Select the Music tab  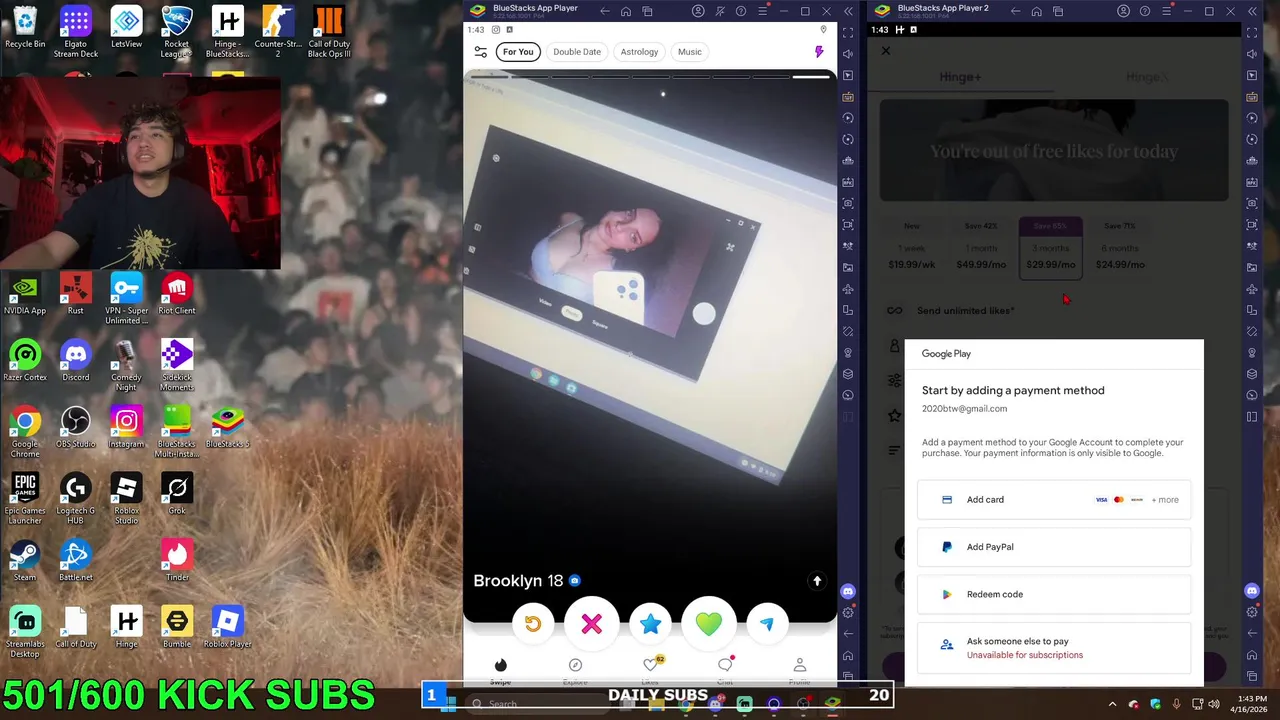[x=690, y=52]
